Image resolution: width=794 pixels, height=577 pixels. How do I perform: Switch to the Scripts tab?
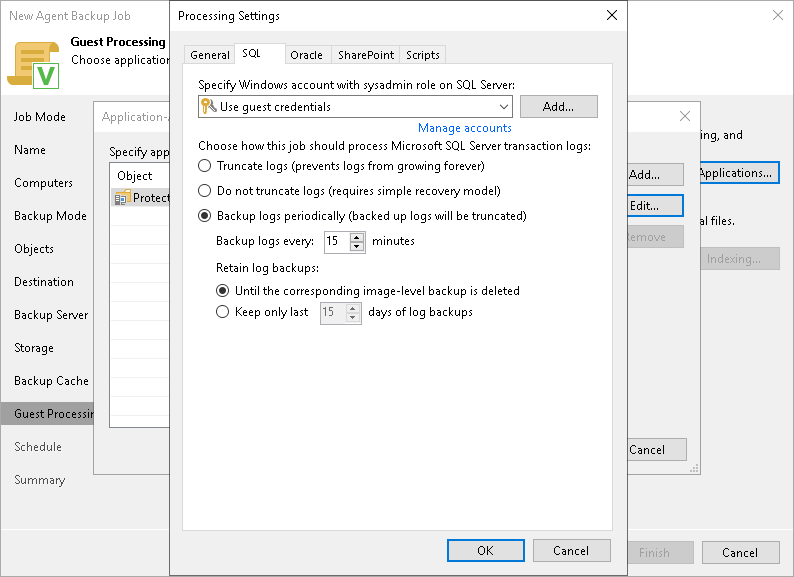point(423,55)
